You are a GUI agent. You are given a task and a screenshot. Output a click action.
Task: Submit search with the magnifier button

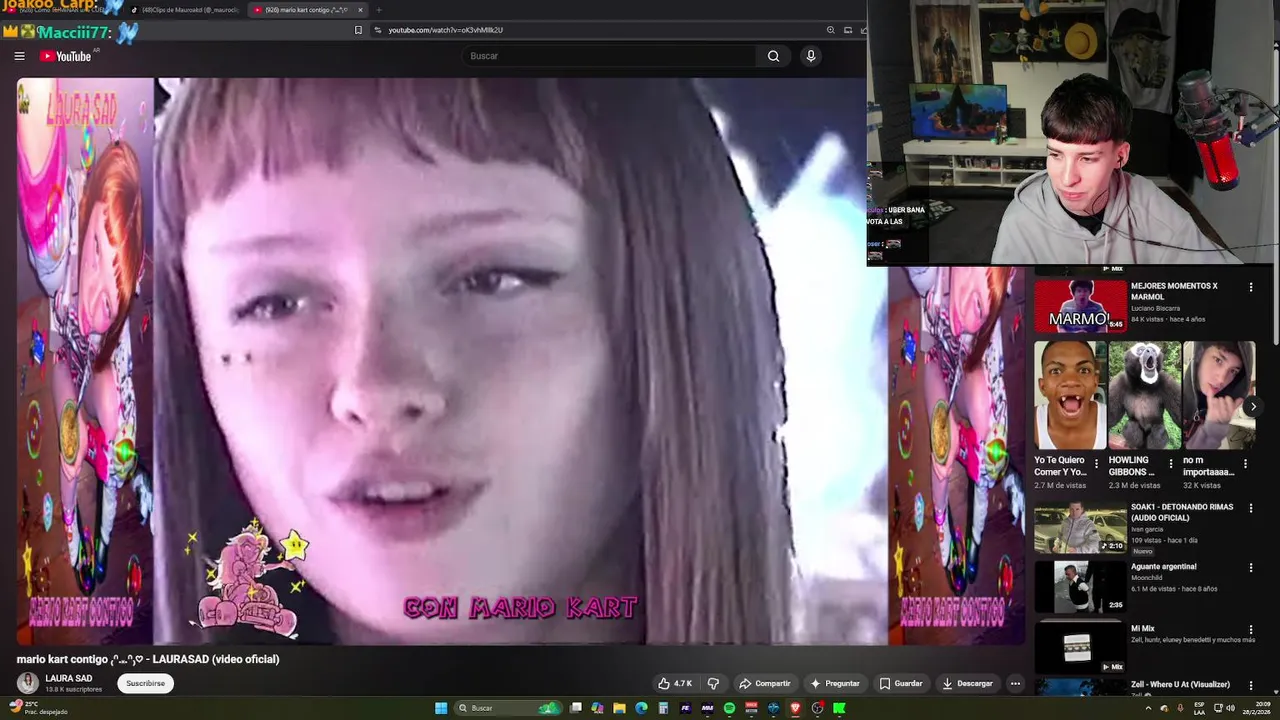(x=773, y=56)
